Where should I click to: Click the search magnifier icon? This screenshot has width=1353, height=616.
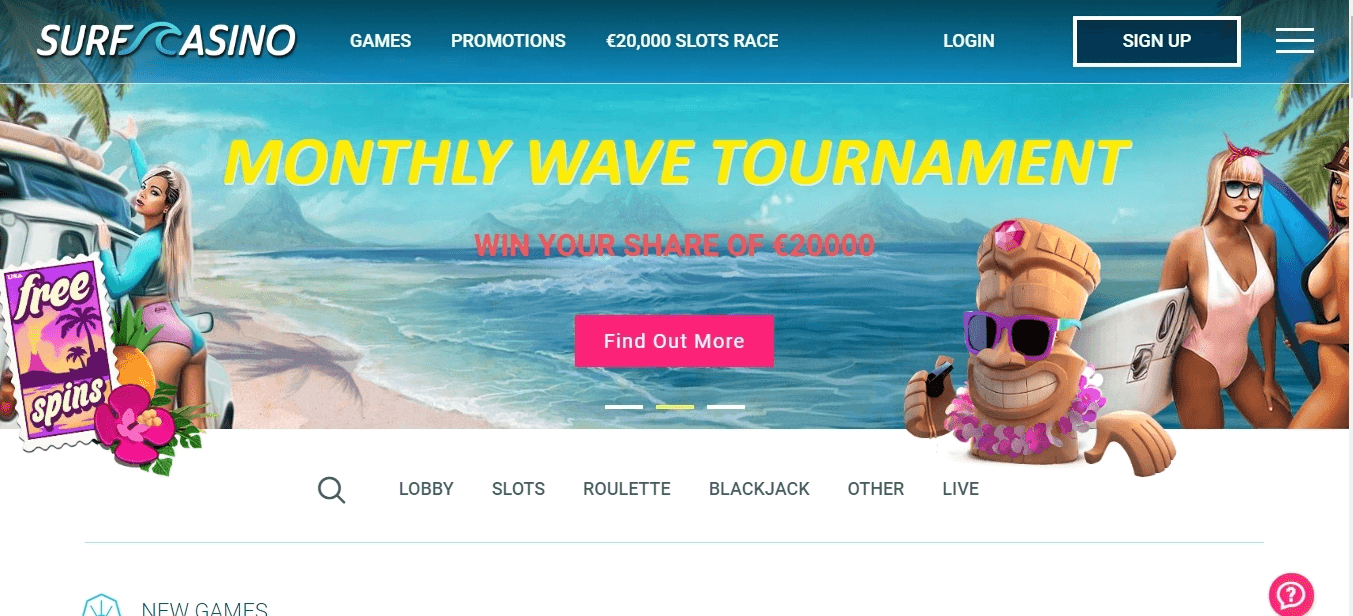coord(331,490)
